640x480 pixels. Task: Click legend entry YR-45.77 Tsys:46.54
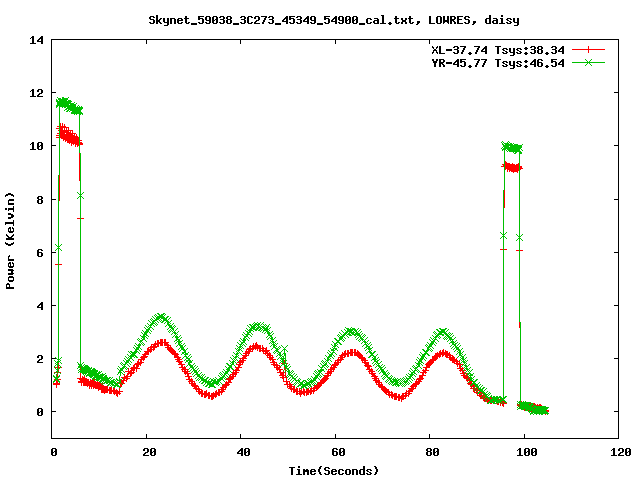pyautogui.click(x=498, y=63)
